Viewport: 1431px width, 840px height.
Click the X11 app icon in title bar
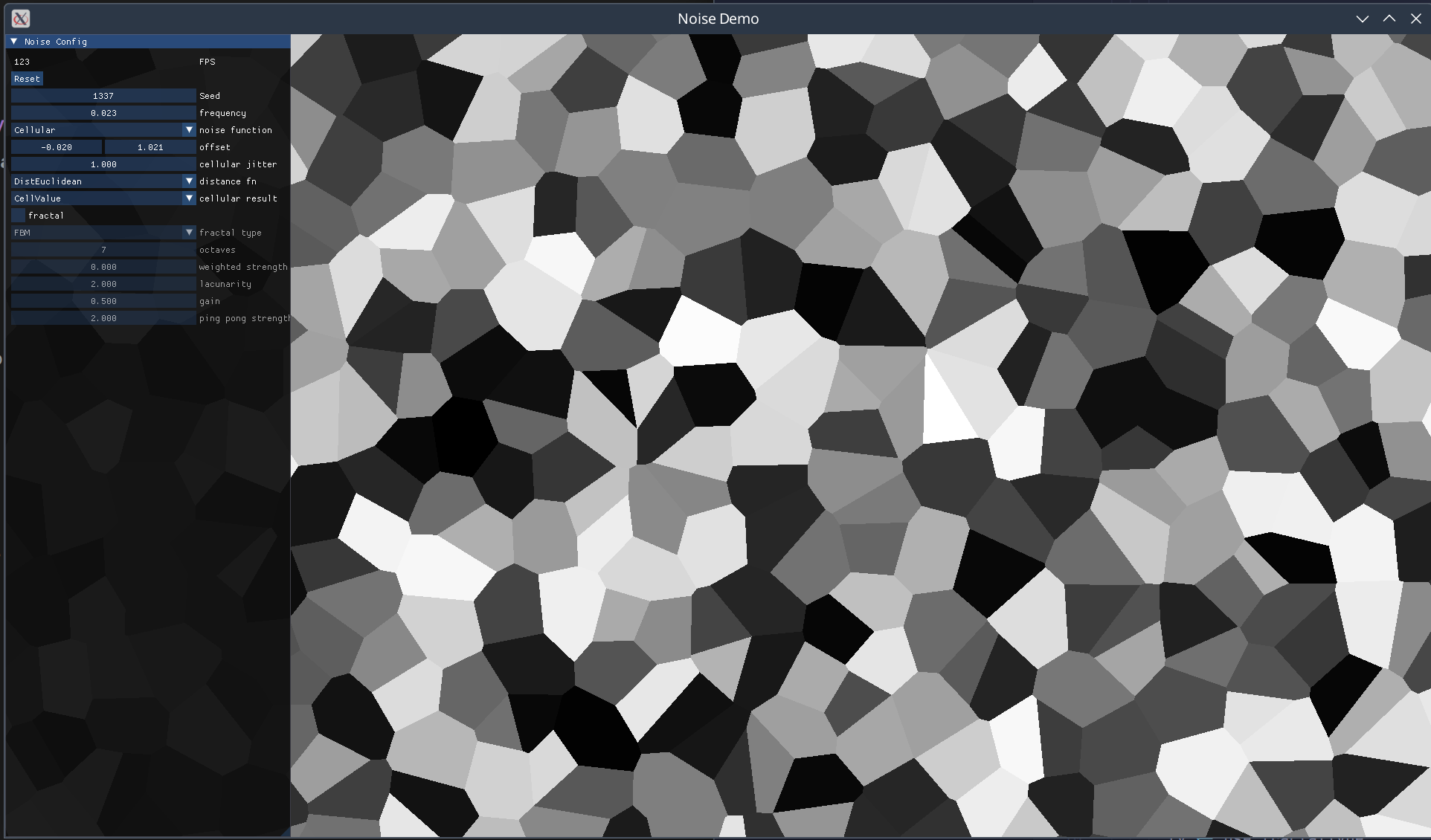tap(21, 19)
